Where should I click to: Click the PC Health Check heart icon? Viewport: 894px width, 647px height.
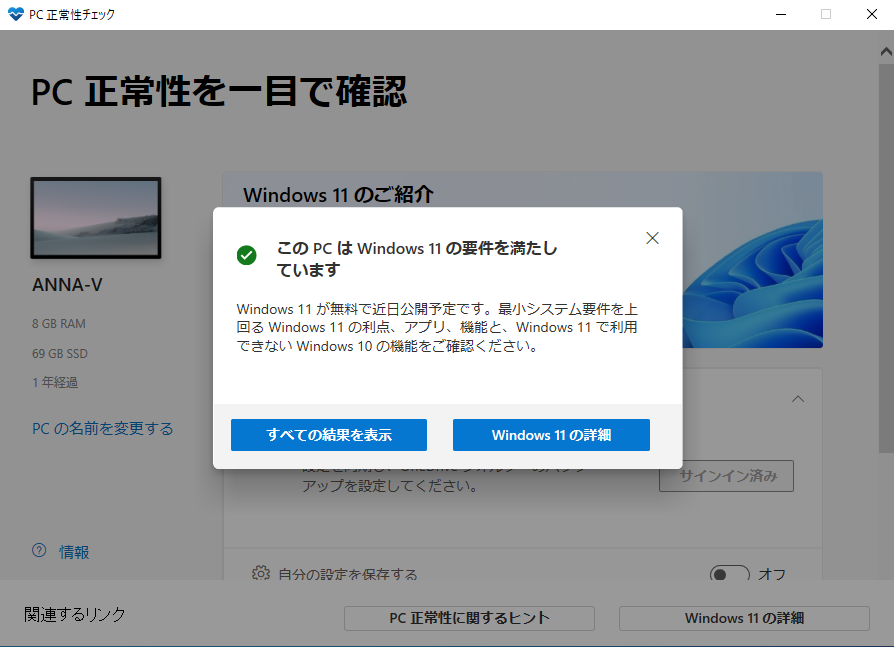16,14
